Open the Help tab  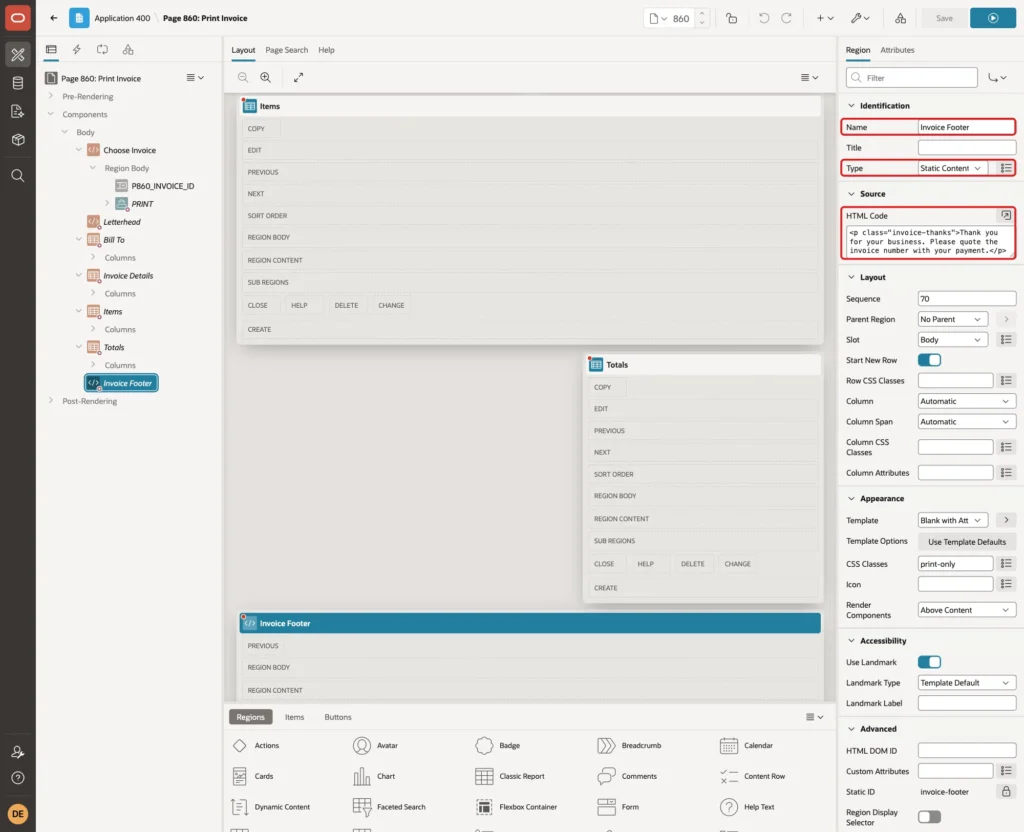point(327,50)
